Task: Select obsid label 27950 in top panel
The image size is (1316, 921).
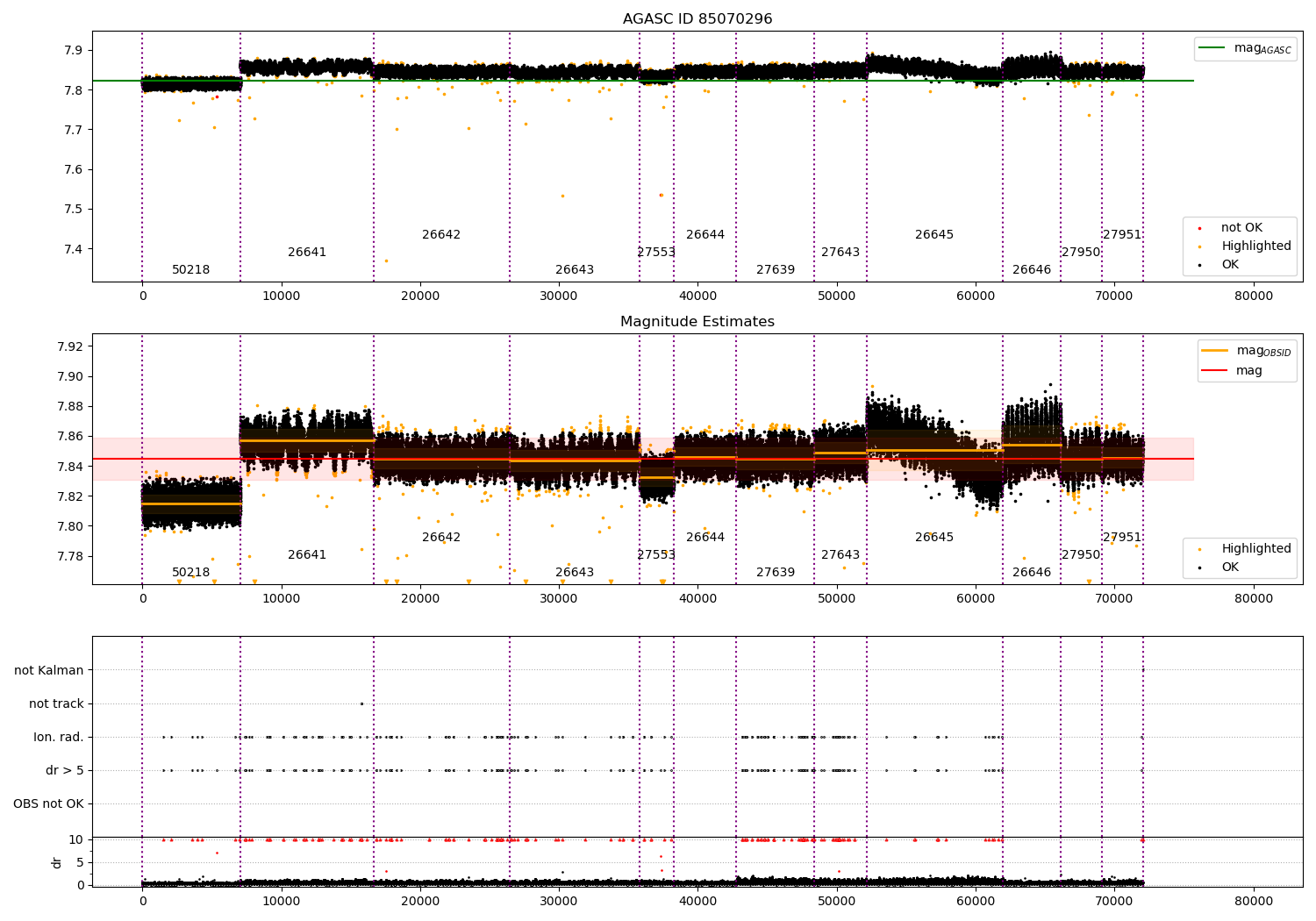Action: click(x=1081, y=252)
